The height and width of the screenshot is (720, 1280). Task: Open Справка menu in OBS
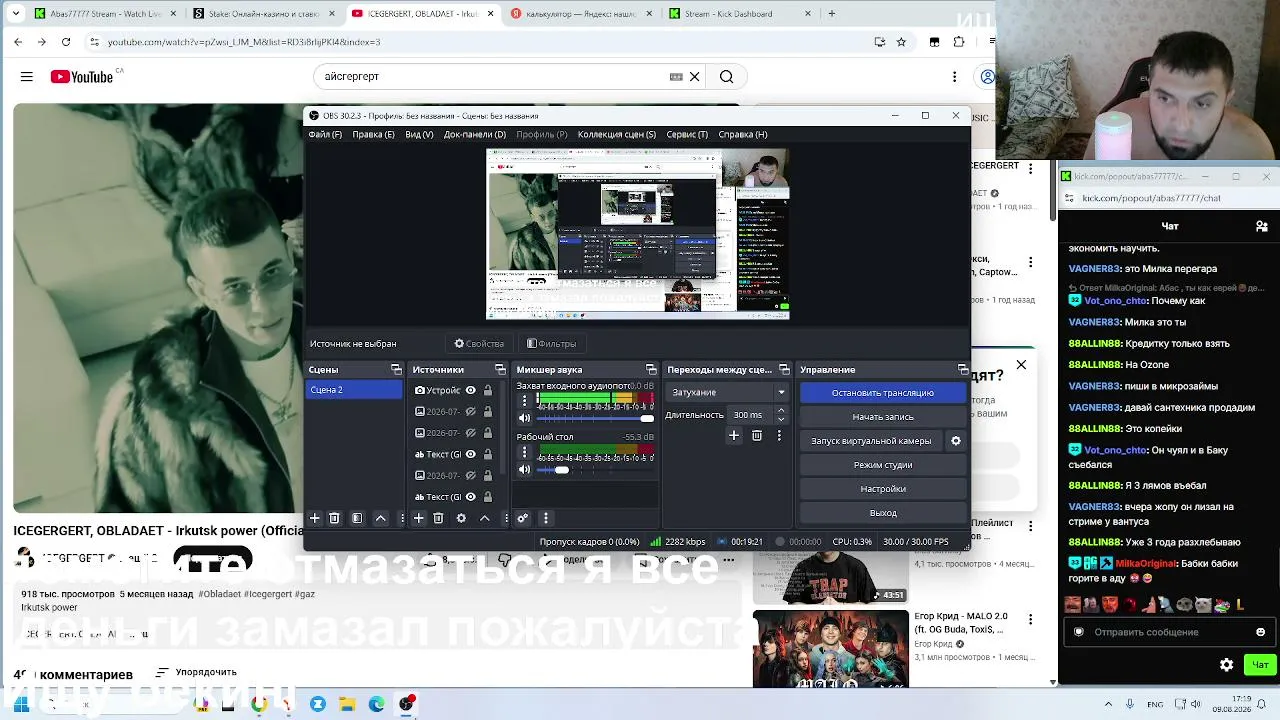coord(743,134)
